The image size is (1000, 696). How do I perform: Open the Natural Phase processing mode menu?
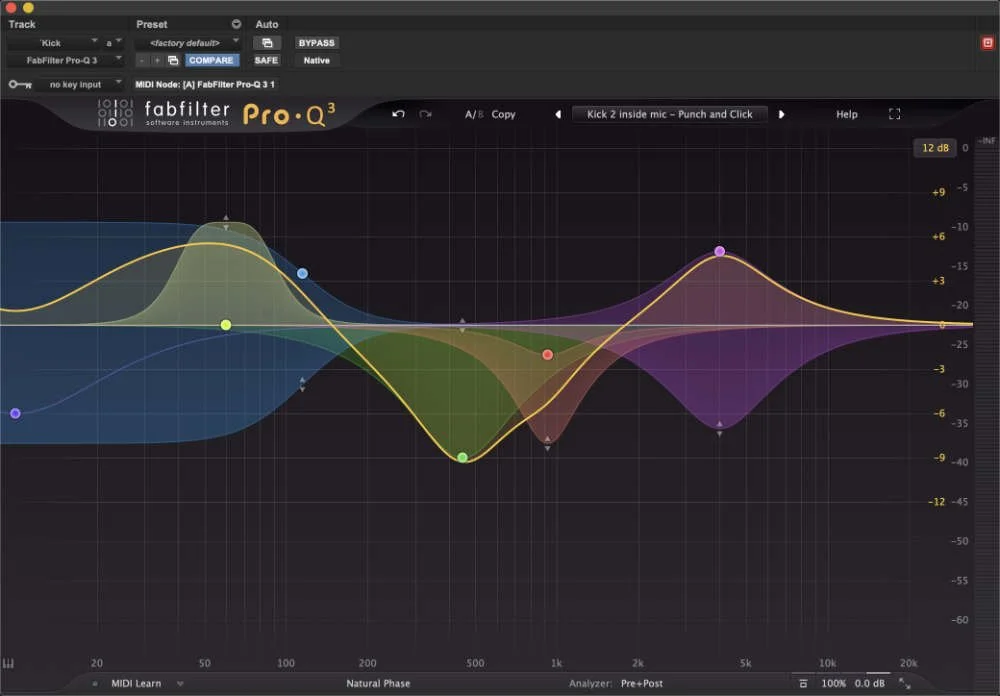(x=378, y=683)
